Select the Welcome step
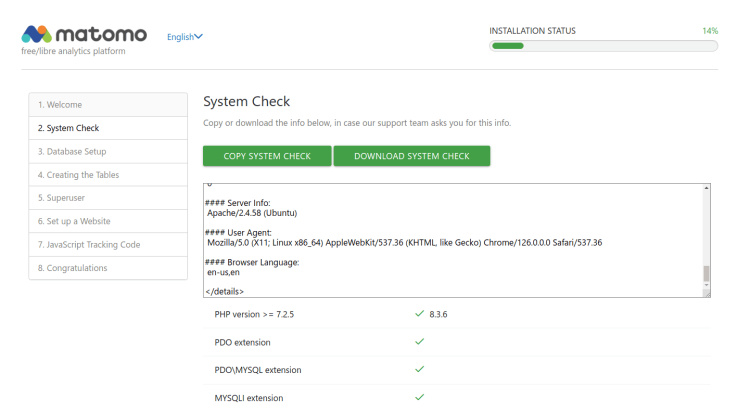The image size is (750, 411). tap(108, 105)
